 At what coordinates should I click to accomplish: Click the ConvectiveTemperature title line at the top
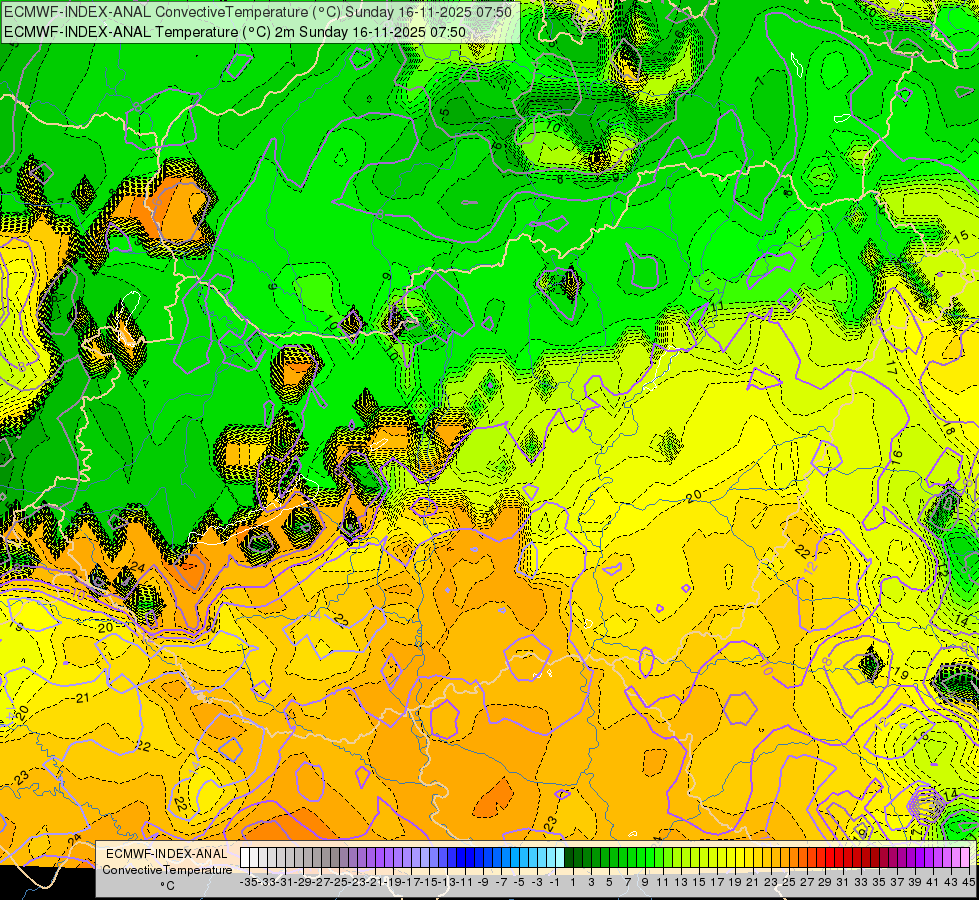tap(258, 12)
